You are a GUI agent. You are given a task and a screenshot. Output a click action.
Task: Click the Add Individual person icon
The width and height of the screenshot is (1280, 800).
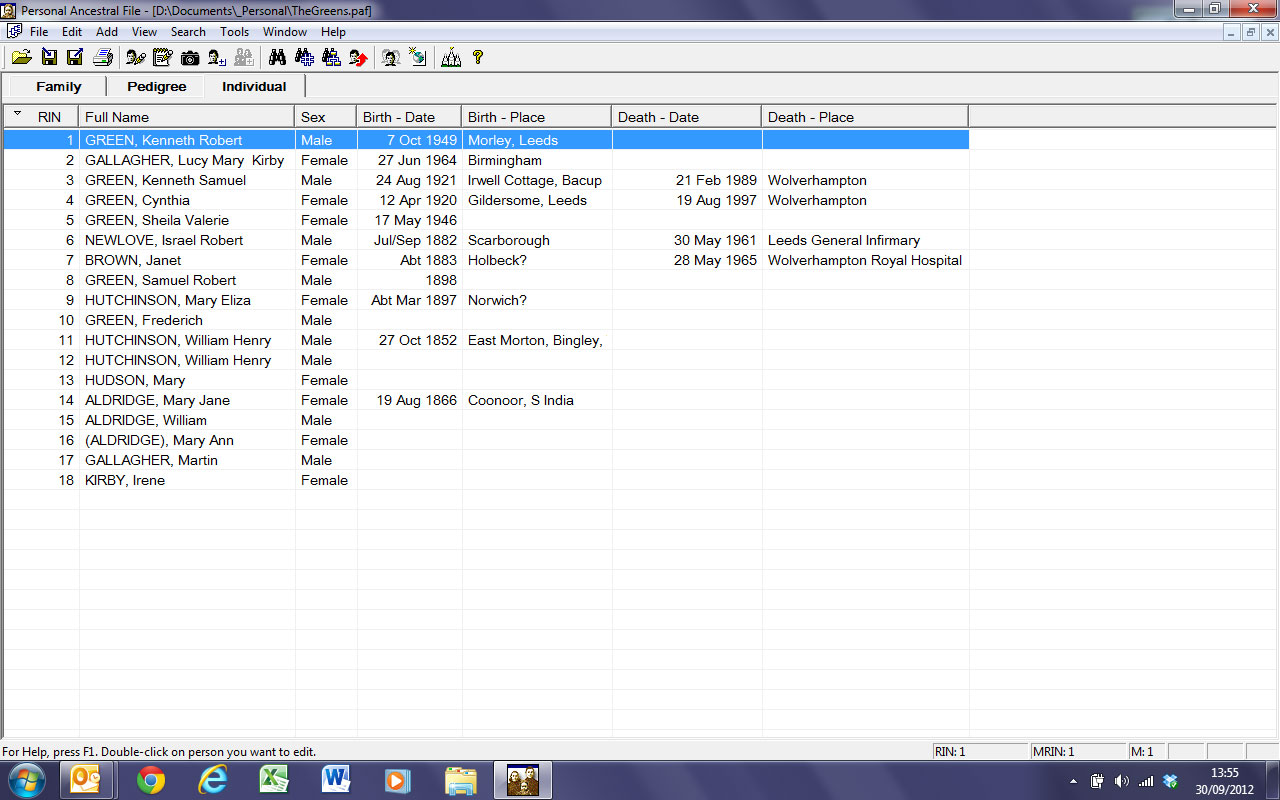tap(217, 58)
